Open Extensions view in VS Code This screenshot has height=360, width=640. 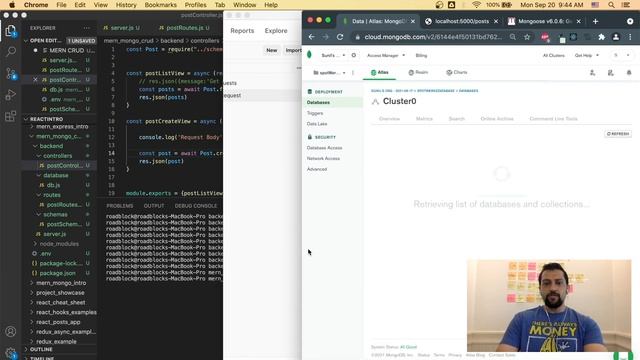(11, 116)
